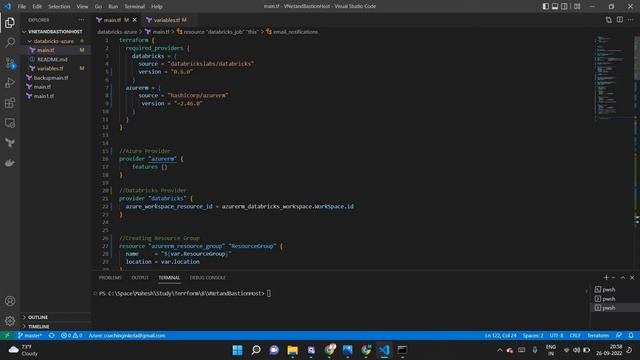This screenshot has height=360, width=640.
Task: Open the View menu
Action: click(x=82, y=6)
